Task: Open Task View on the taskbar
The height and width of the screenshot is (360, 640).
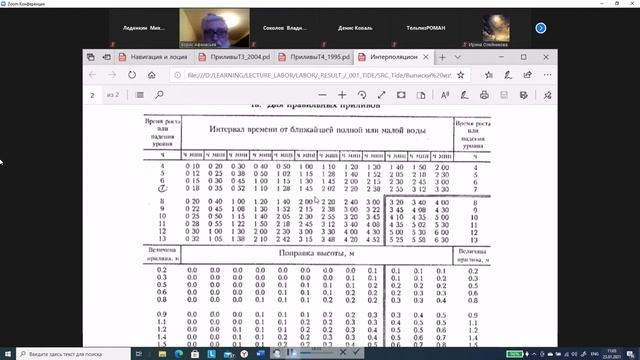Action: coord(139,354)
